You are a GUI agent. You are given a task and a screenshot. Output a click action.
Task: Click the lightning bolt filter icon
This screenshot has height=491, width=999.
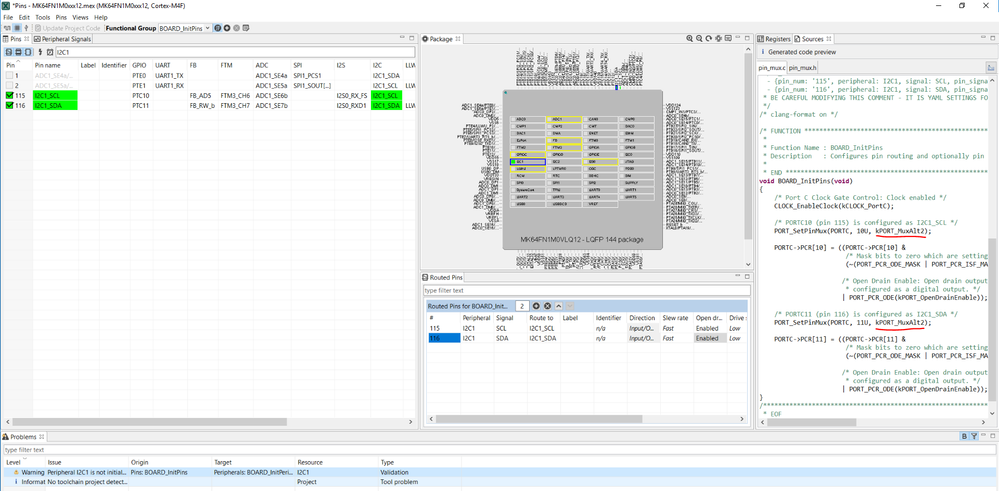click(x=41, y=52)
